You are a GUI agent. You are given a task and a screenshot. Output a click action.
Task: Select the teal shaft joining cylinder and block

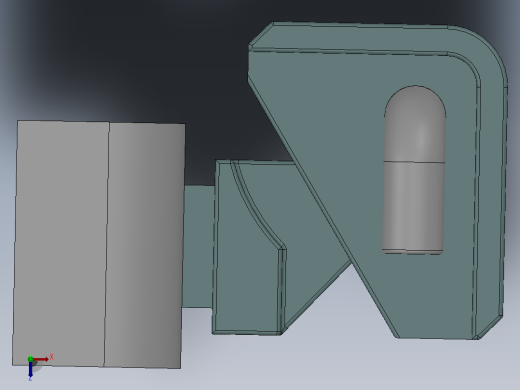click(198, 246)
